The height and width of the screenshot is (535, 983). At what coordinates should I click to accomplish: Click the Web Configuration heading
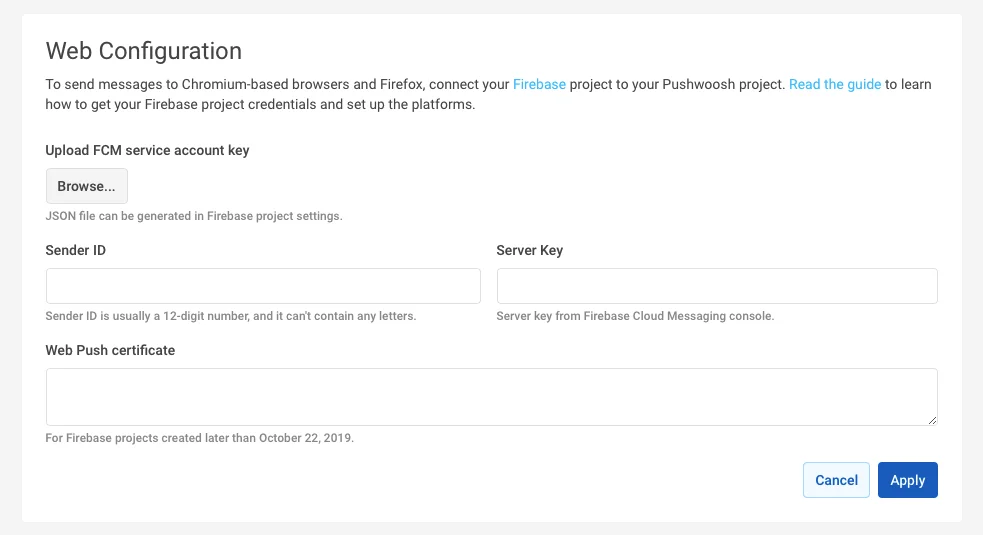[x=144, y=50]
